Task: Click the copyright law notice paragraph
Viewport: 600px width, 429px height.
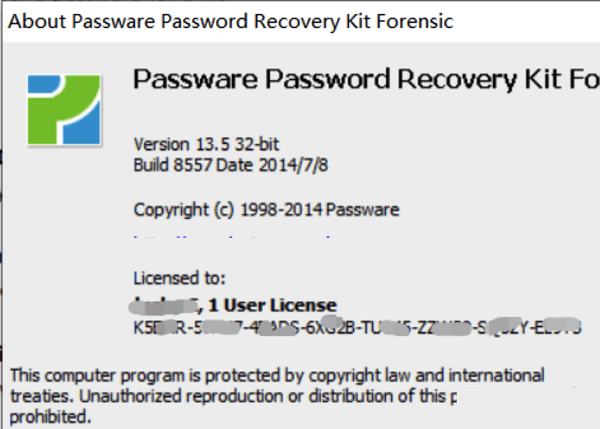Action: 277,396
